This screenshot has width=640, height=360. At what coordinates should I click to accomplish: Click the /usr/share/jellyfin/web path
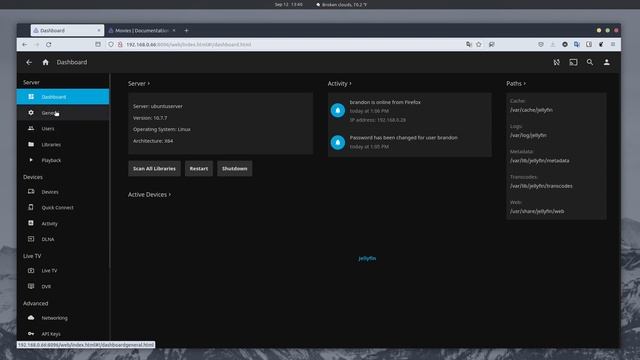tap(537, 211)
